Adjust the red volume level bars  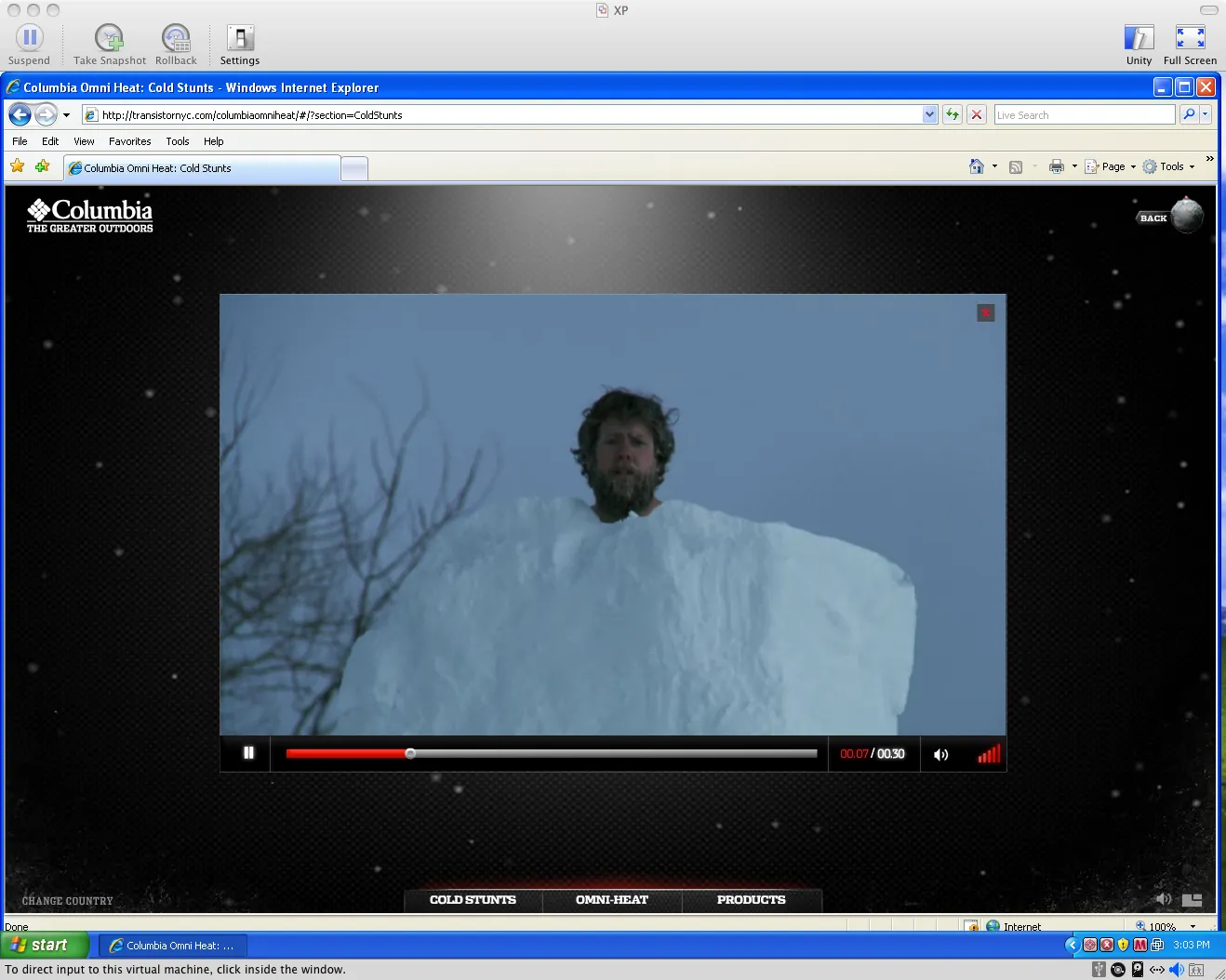pyautogui.click(x=989, y=753)
